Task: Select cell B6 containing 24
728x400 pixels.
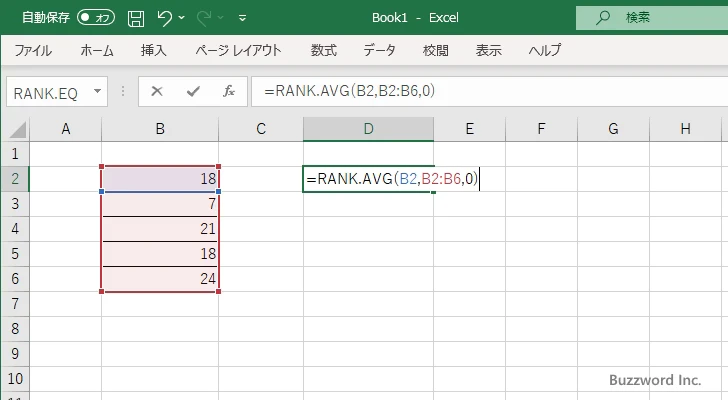Action: click(x=160, y=279)
